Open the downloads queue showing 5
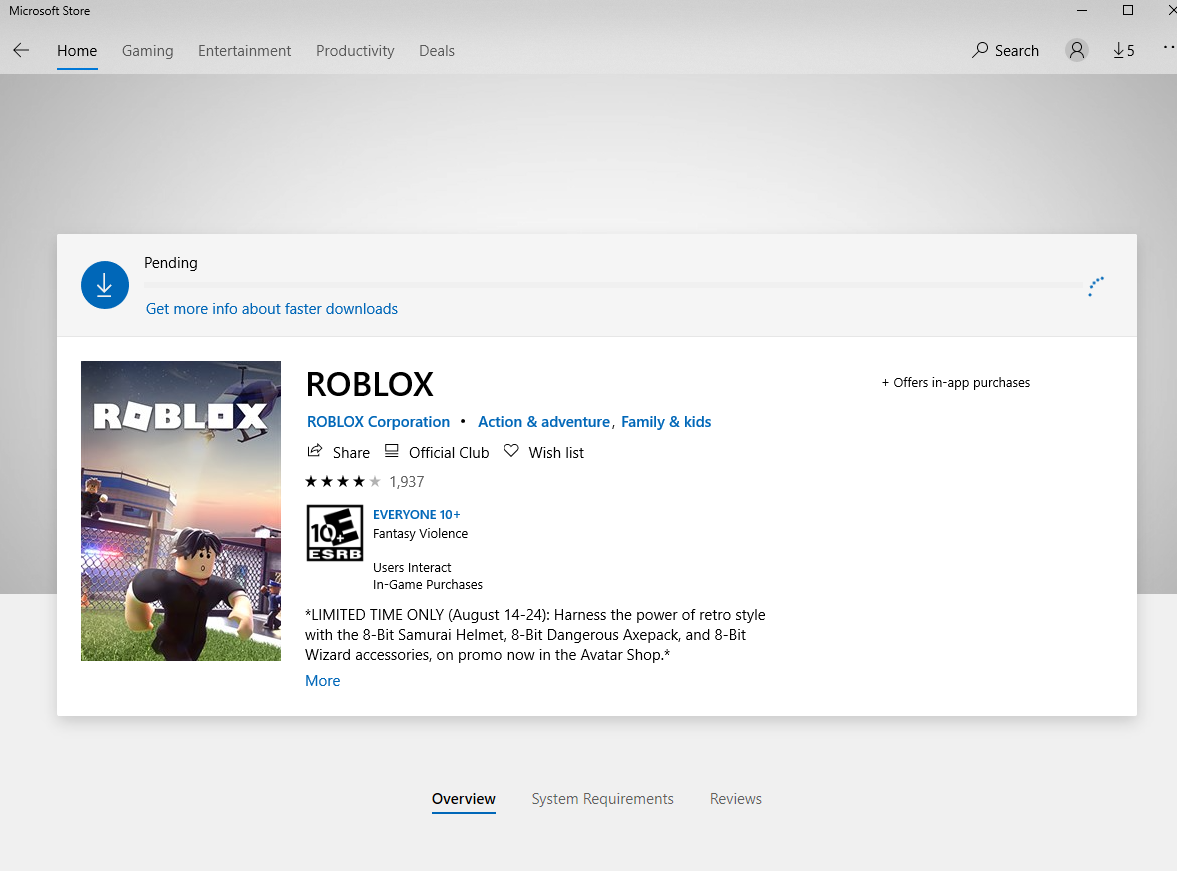Image resolution: width=1177 pixels, height=871 pixels. point(1124,50)
